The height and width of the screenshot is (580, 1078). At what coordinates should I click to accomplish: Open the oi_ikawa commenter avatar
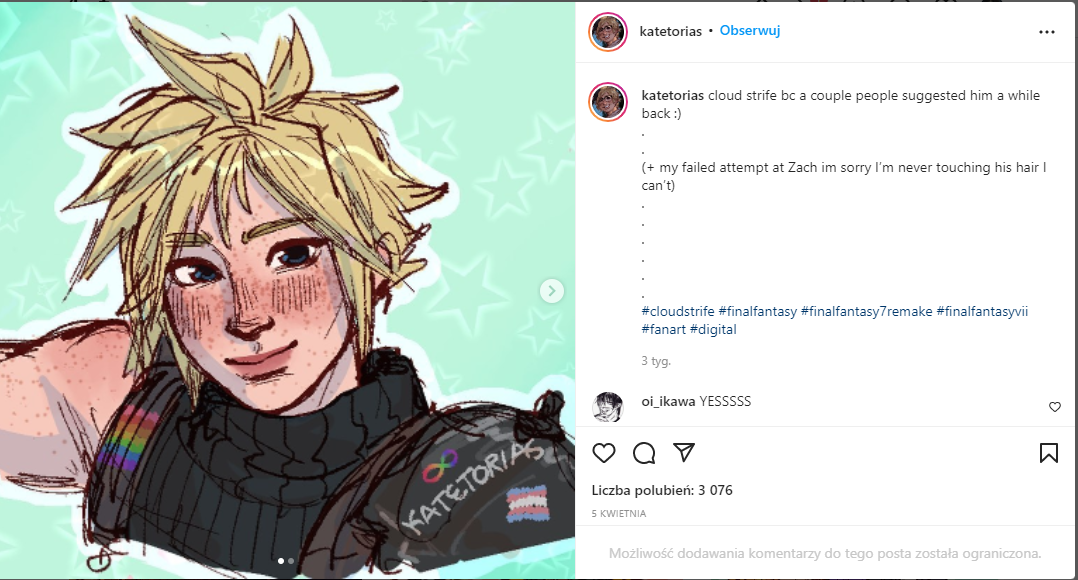(x=608, y=407)
